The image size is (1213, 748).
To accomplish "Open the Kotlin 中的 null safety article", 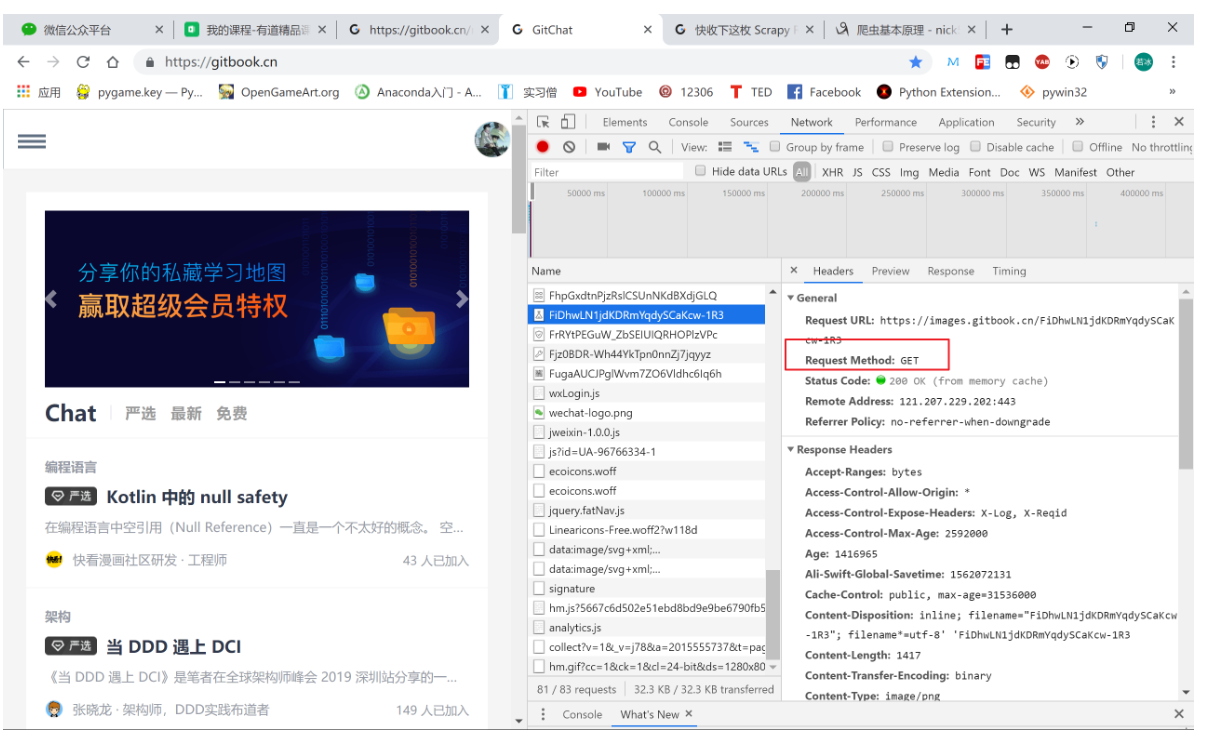I will point(197,497).
